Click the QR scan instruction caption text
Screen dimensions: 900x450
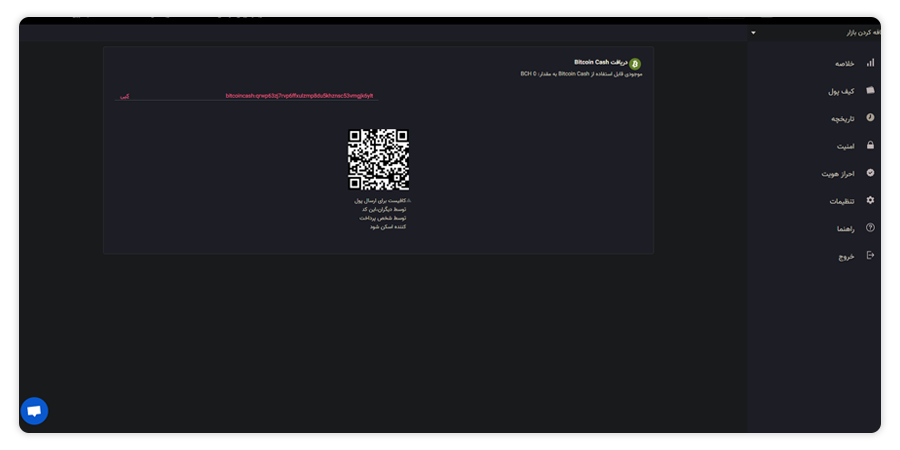[x=383, y=214]
